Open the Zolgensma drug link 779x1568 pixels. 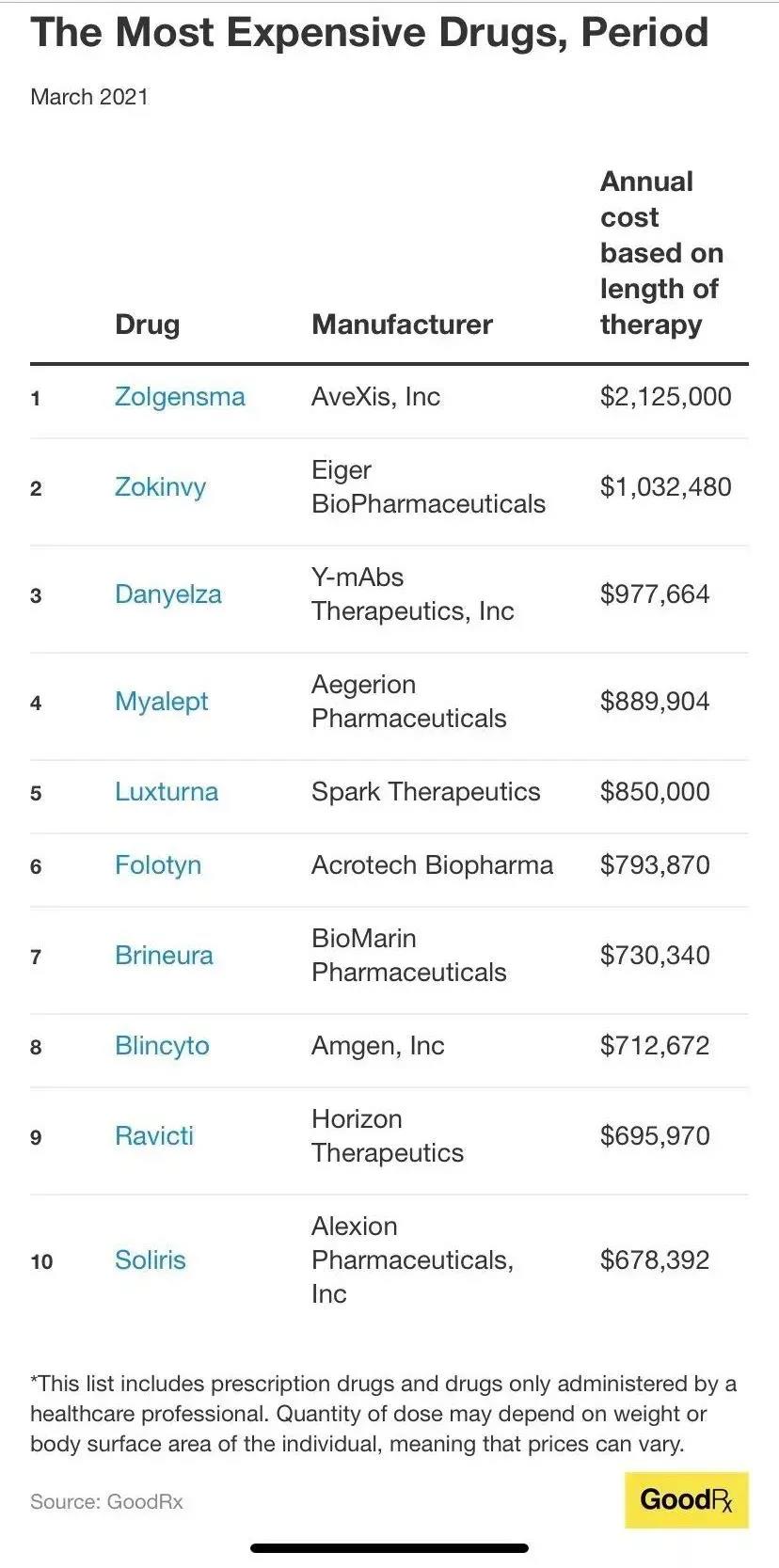(x=180, y=397)
